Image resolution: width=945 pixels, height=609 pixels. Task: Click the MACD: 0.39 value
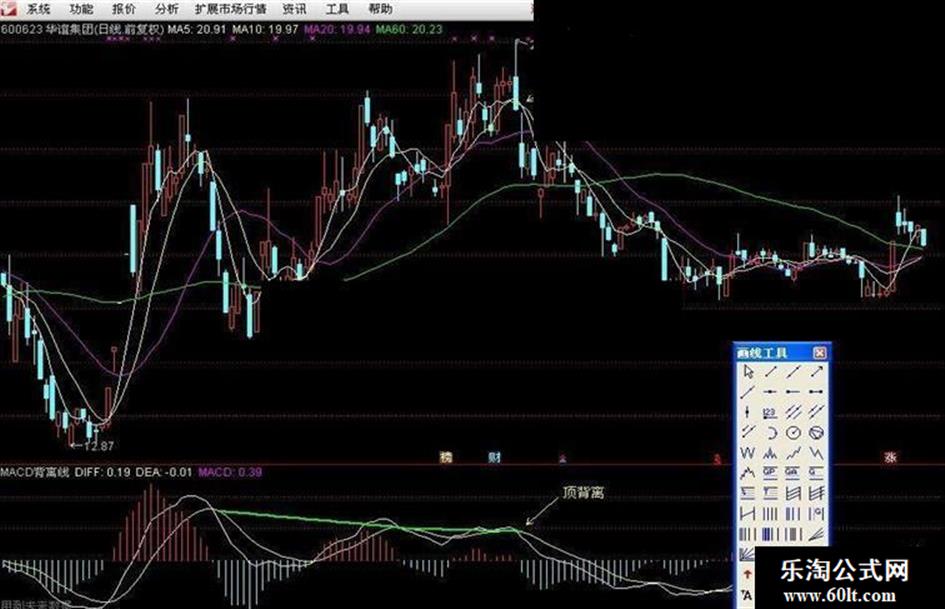pos(230,472)
